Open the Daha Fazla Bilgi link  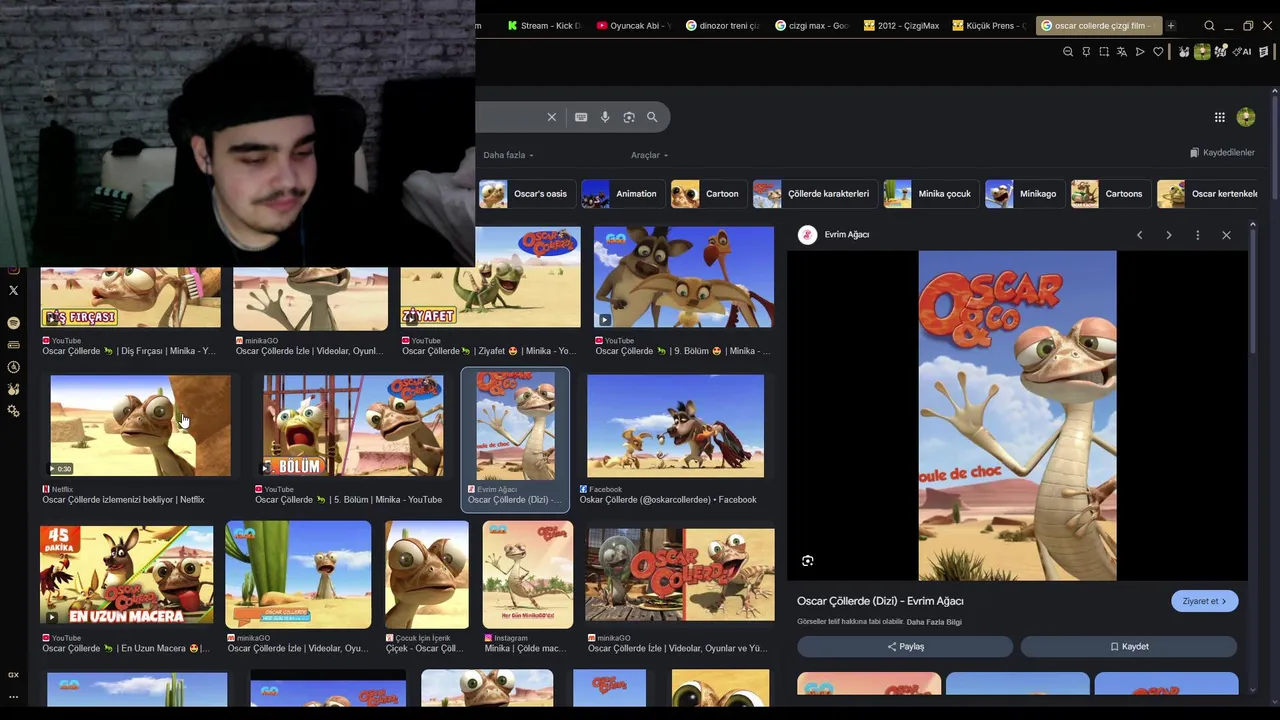(x=934, y=622)
